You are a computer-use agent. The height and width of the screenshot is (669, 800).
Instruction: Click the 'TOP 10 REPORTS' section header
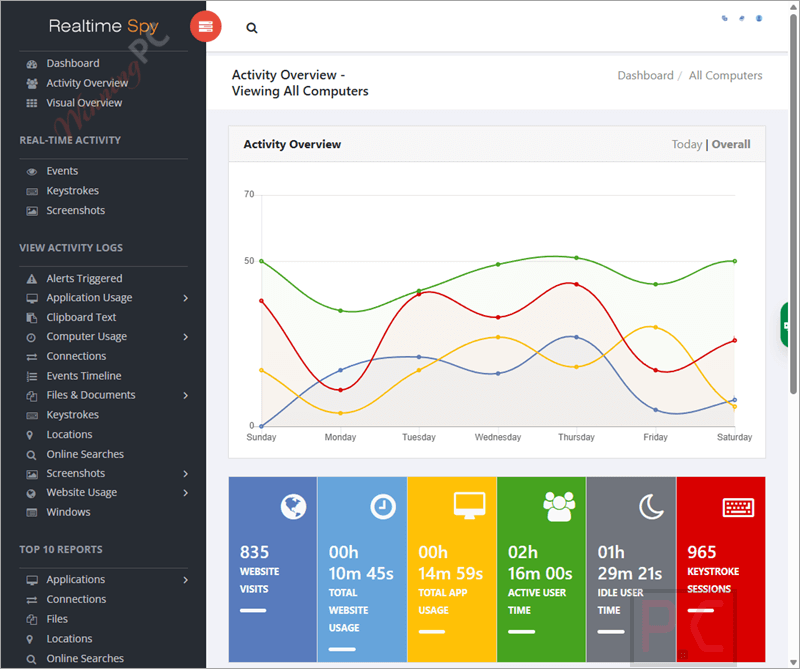coord(61,550)
